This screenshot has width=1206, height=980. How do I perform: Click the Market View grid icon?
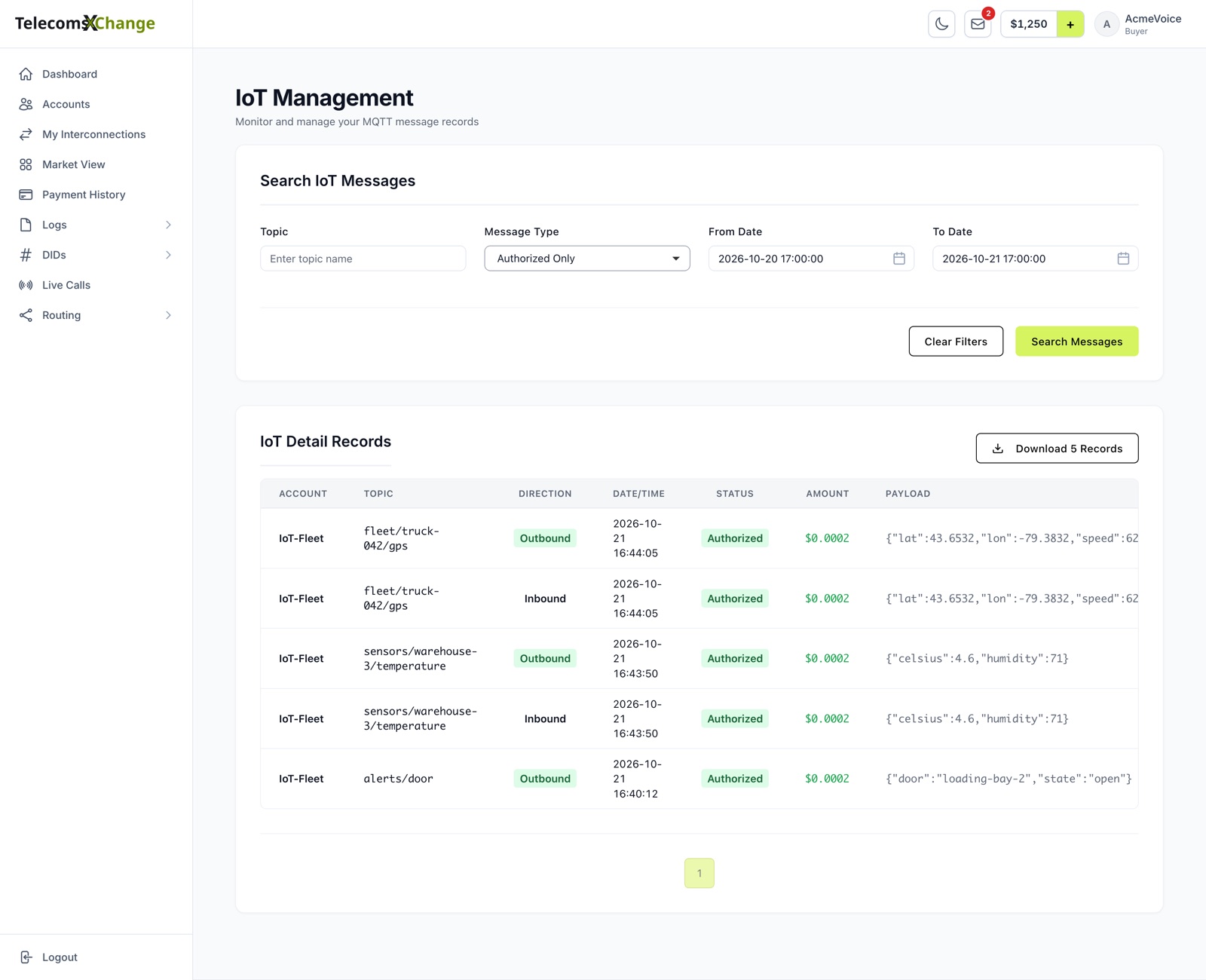pyautogui.click(x=26, y=164)
